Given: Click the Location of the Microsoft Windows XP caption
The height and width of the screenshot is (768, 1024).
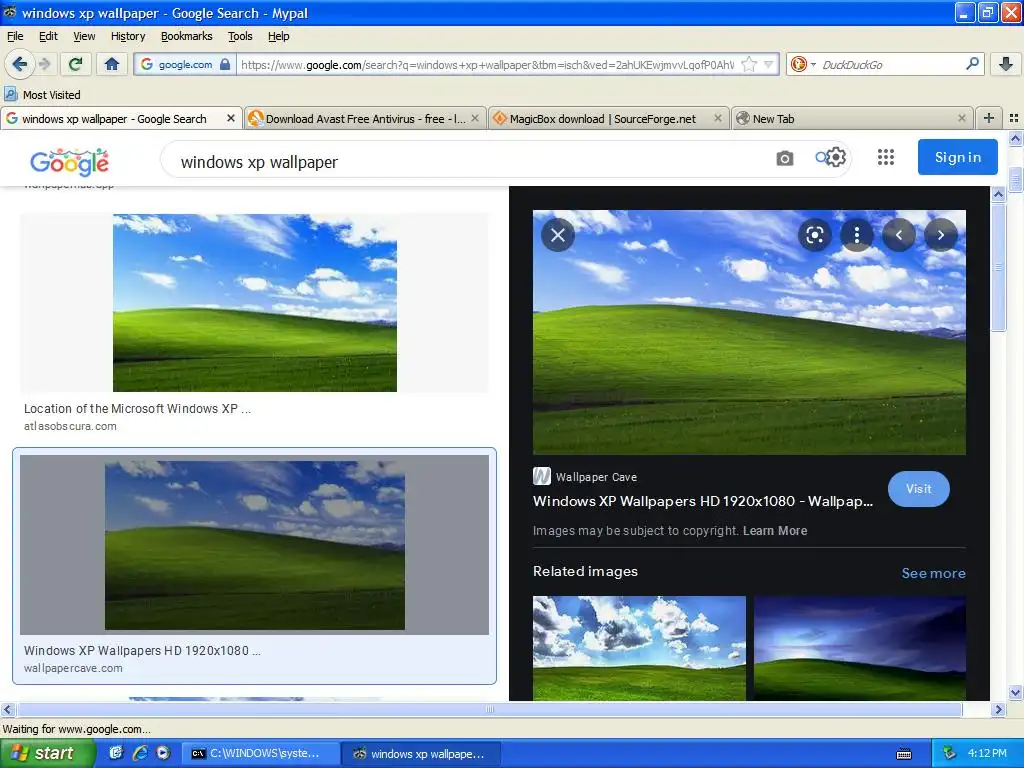Looking at the screenshot, I should click(137, 408).
